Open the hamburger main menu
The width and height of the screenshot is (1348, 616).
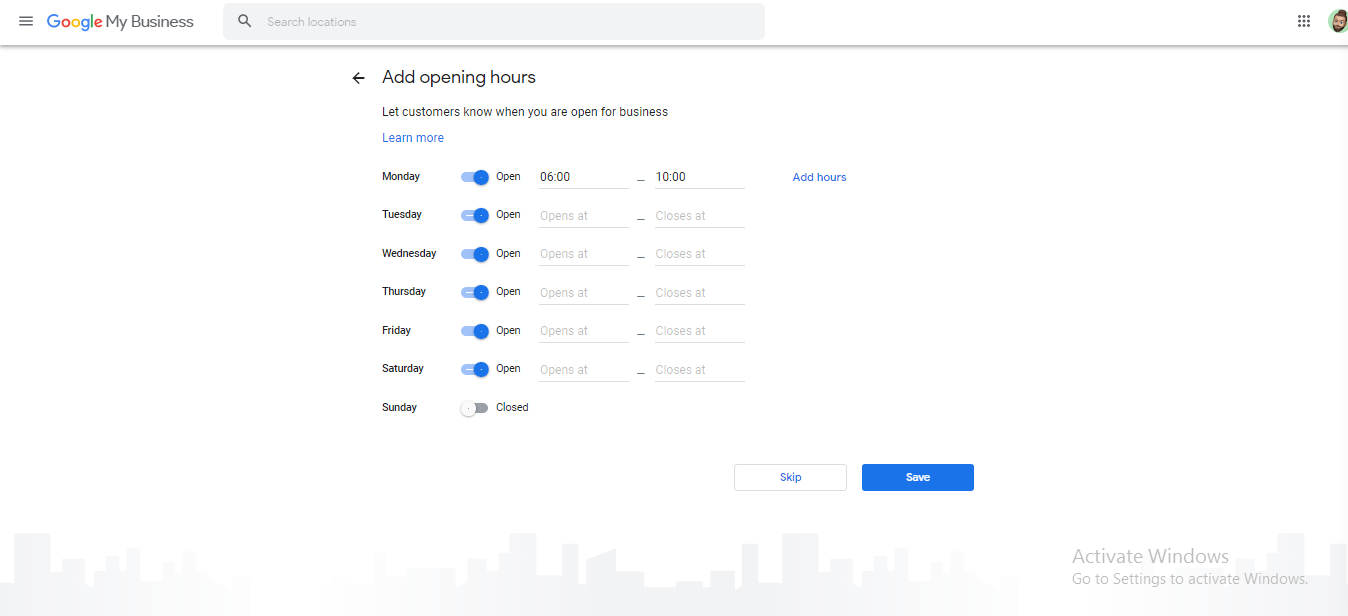point(26,21)
